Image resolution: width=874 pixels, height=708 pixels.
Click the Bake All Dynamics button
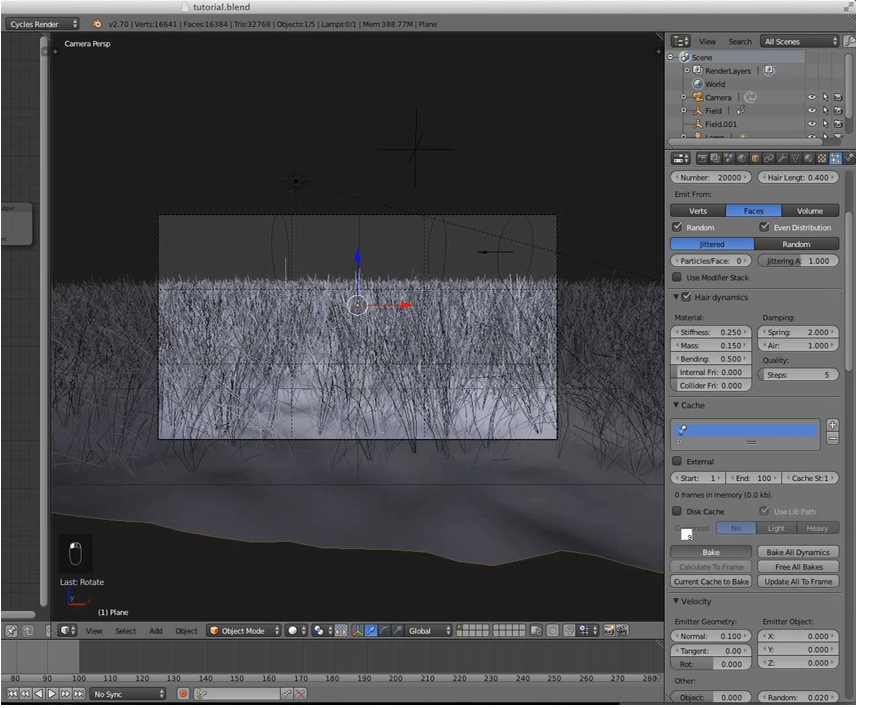click(797, 552)
